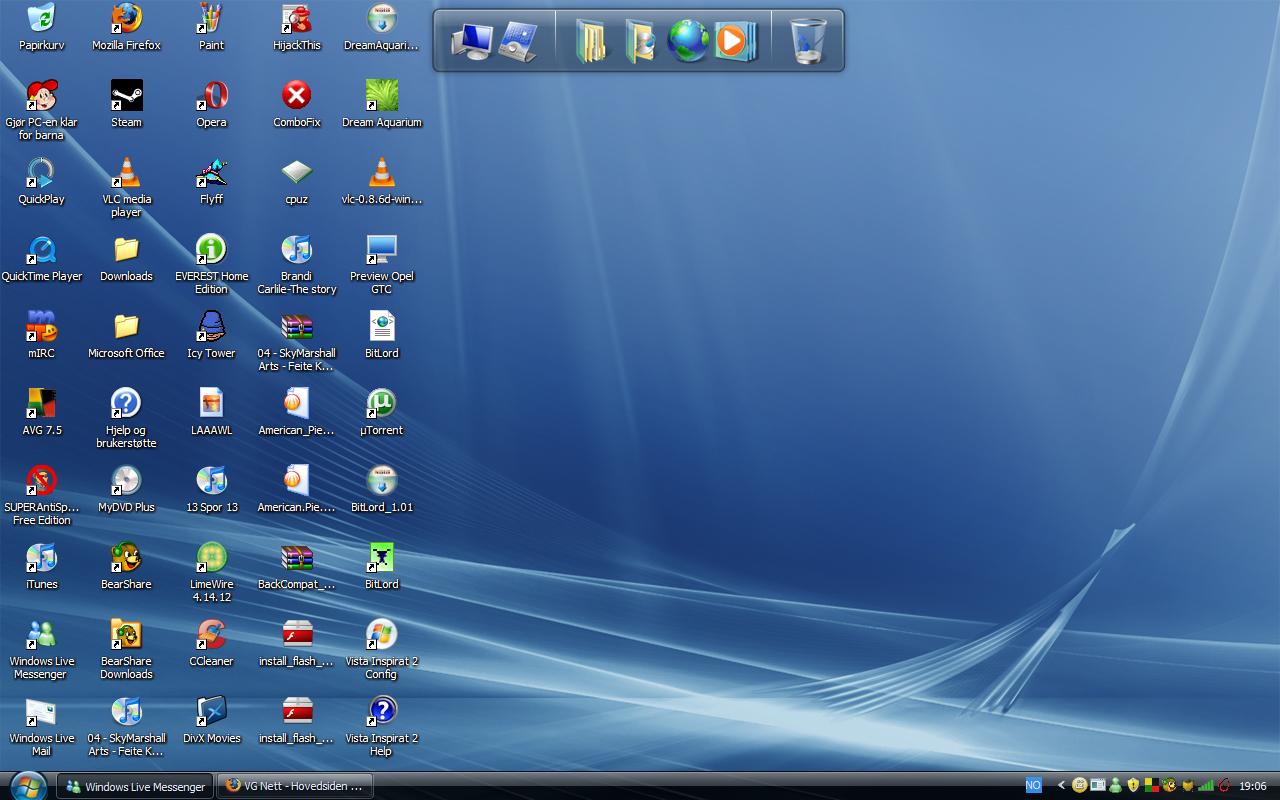Image resolution: width=1280 pixels, height=800 pixels.
Task: Open the HijackThis desktop icon
Action: tap(296, 20)
